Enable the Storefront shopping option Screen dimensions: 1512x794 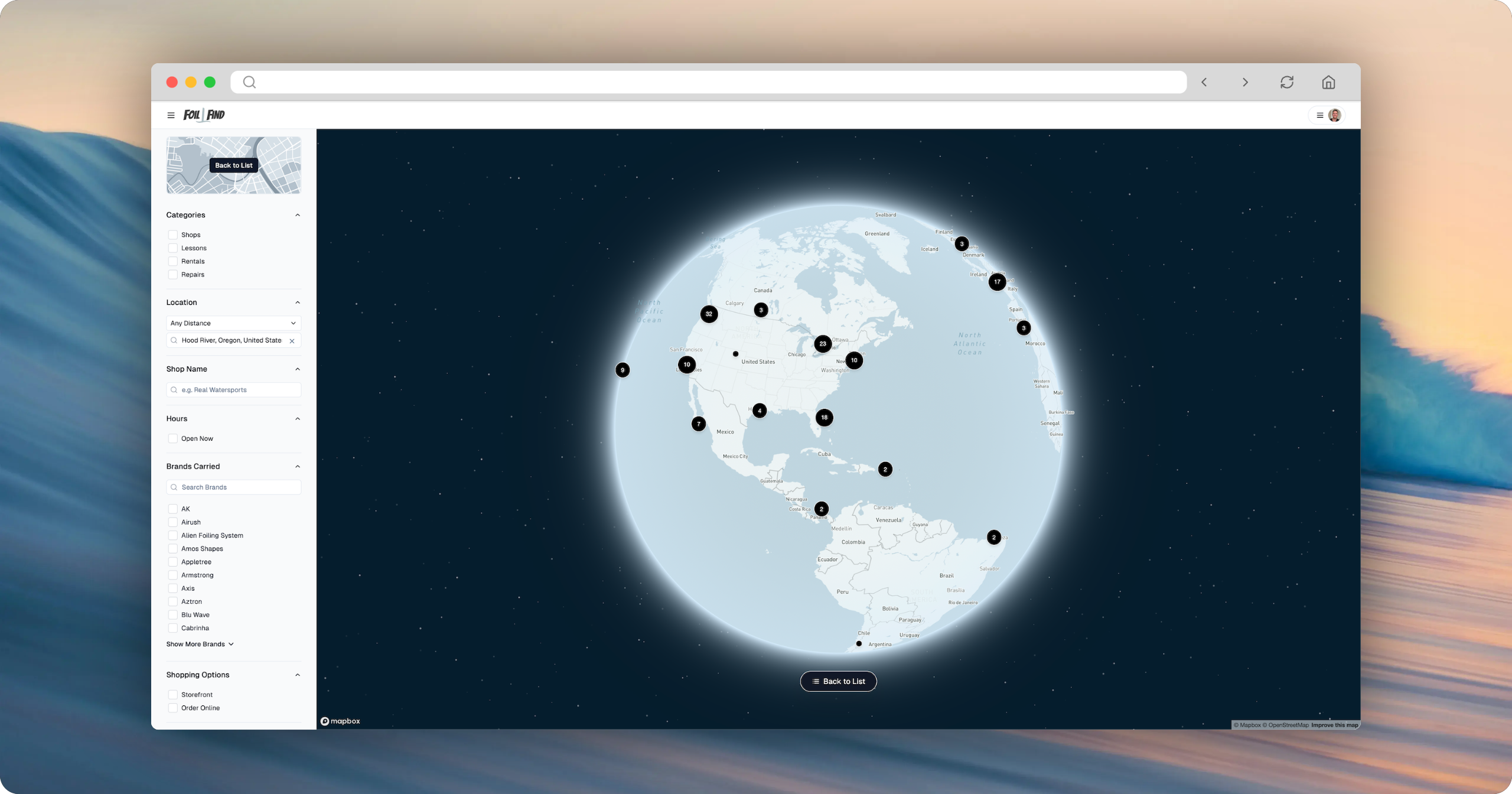(173, 695)
